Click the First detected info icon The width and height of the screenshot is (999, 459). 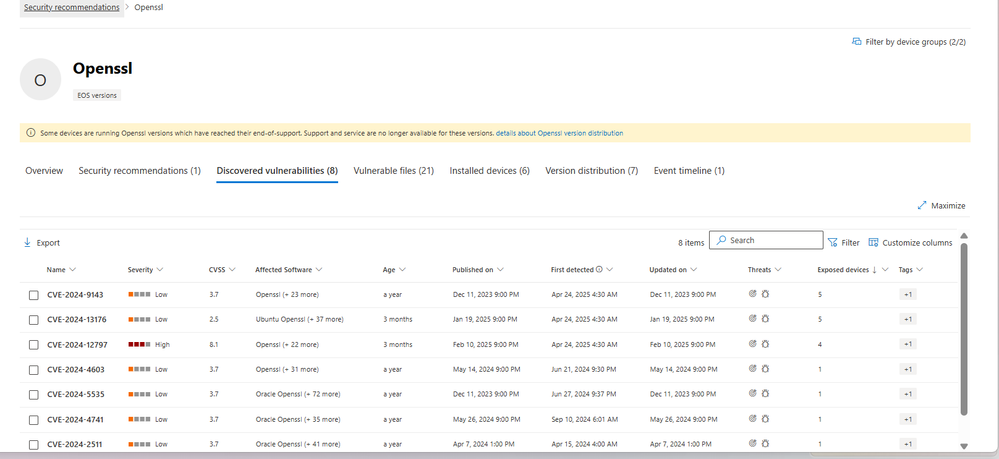(x=599, y=270)
